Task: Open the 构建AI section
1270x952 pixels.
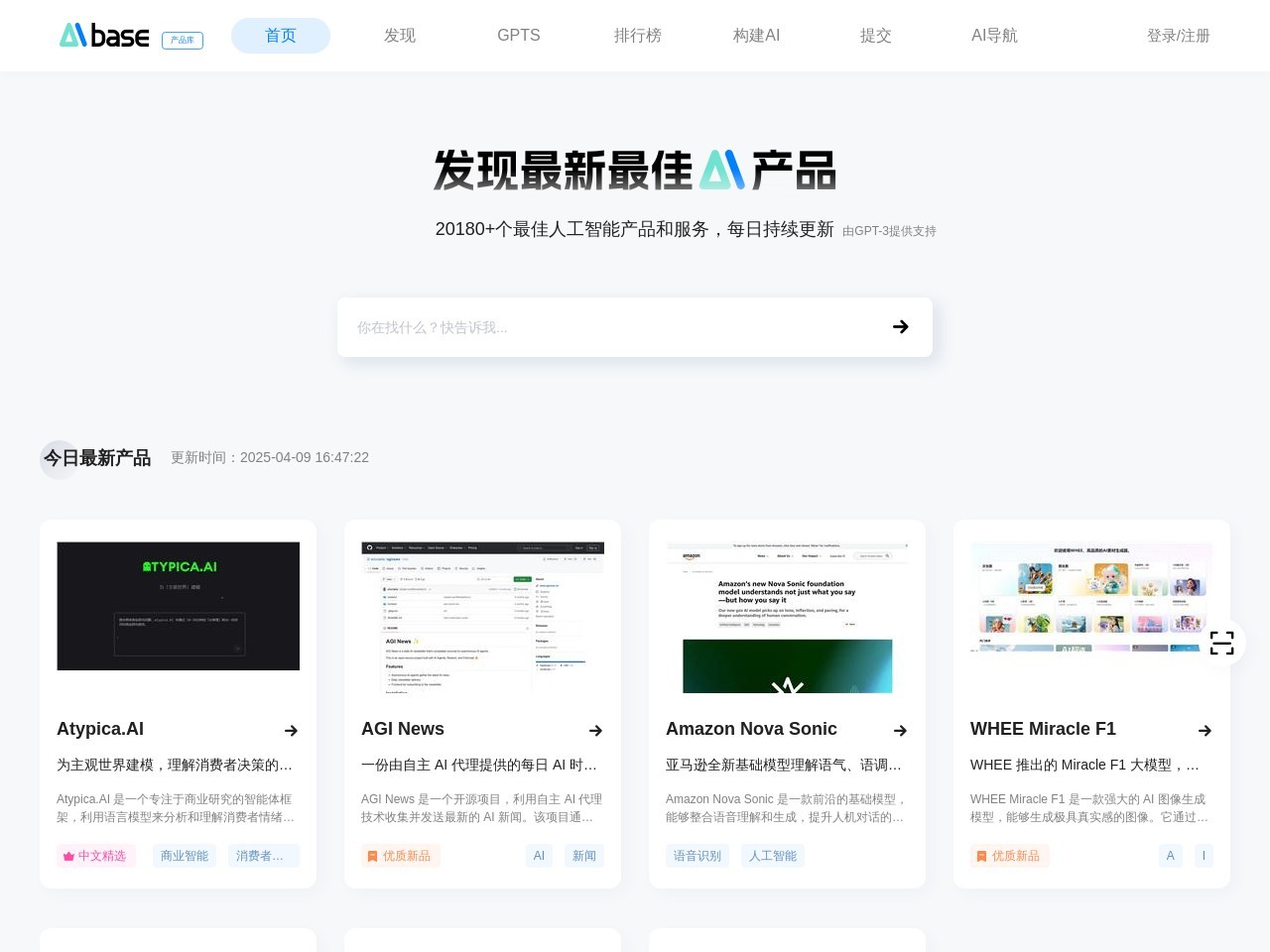Action: click(x=756, y=35)
